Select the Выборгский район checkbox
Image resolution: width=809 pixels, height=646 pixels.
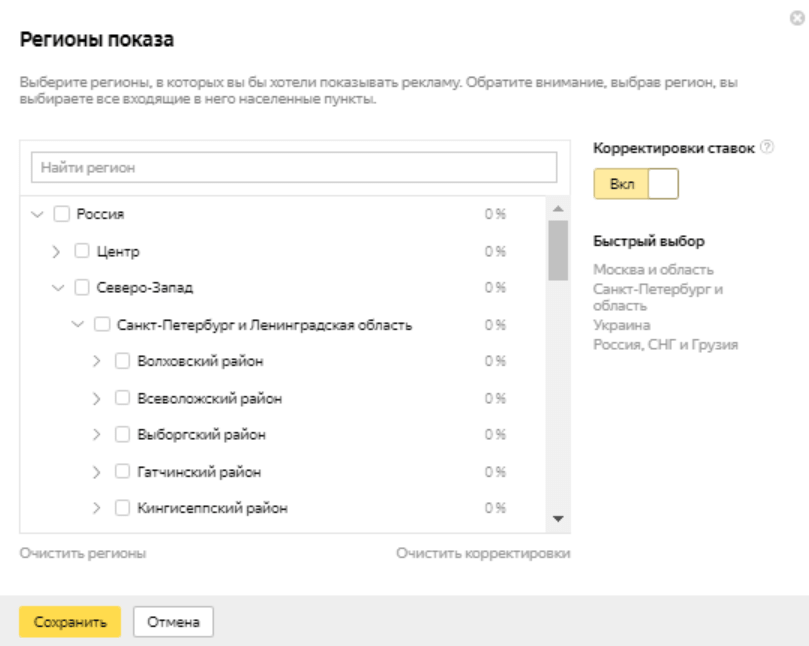point(122,435)
